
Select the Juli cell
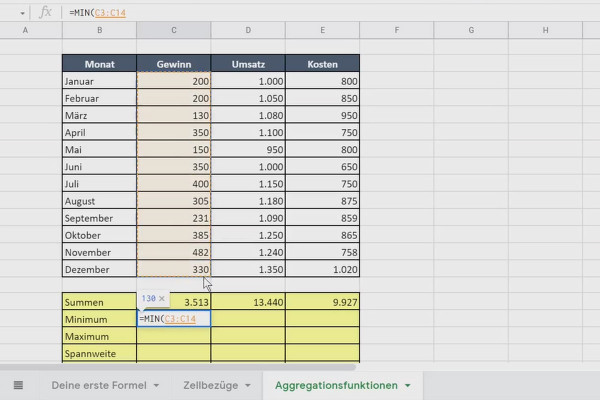(x=99, y=183)
